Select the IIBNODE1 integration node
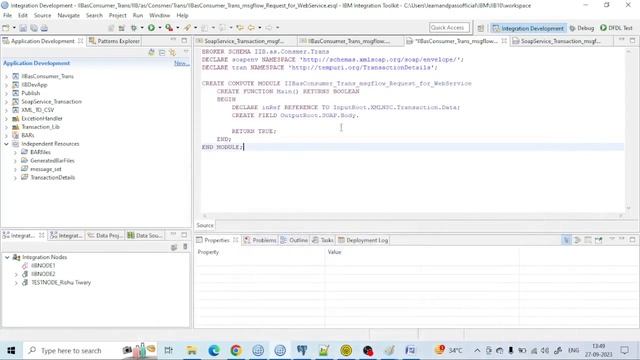640x360 pixels. [x=43, y=265]
